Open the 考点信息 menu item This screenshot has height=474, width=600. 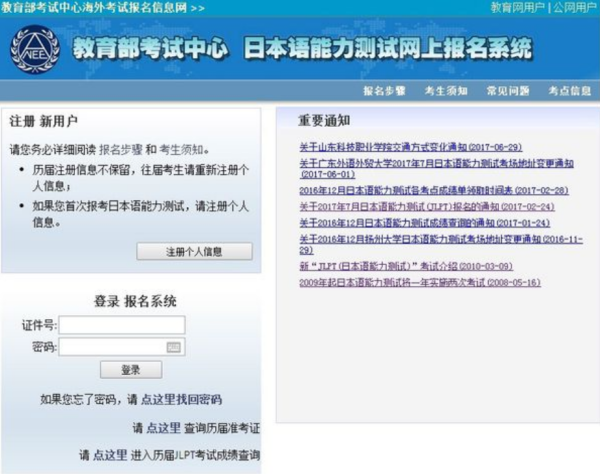coord(569,91)
